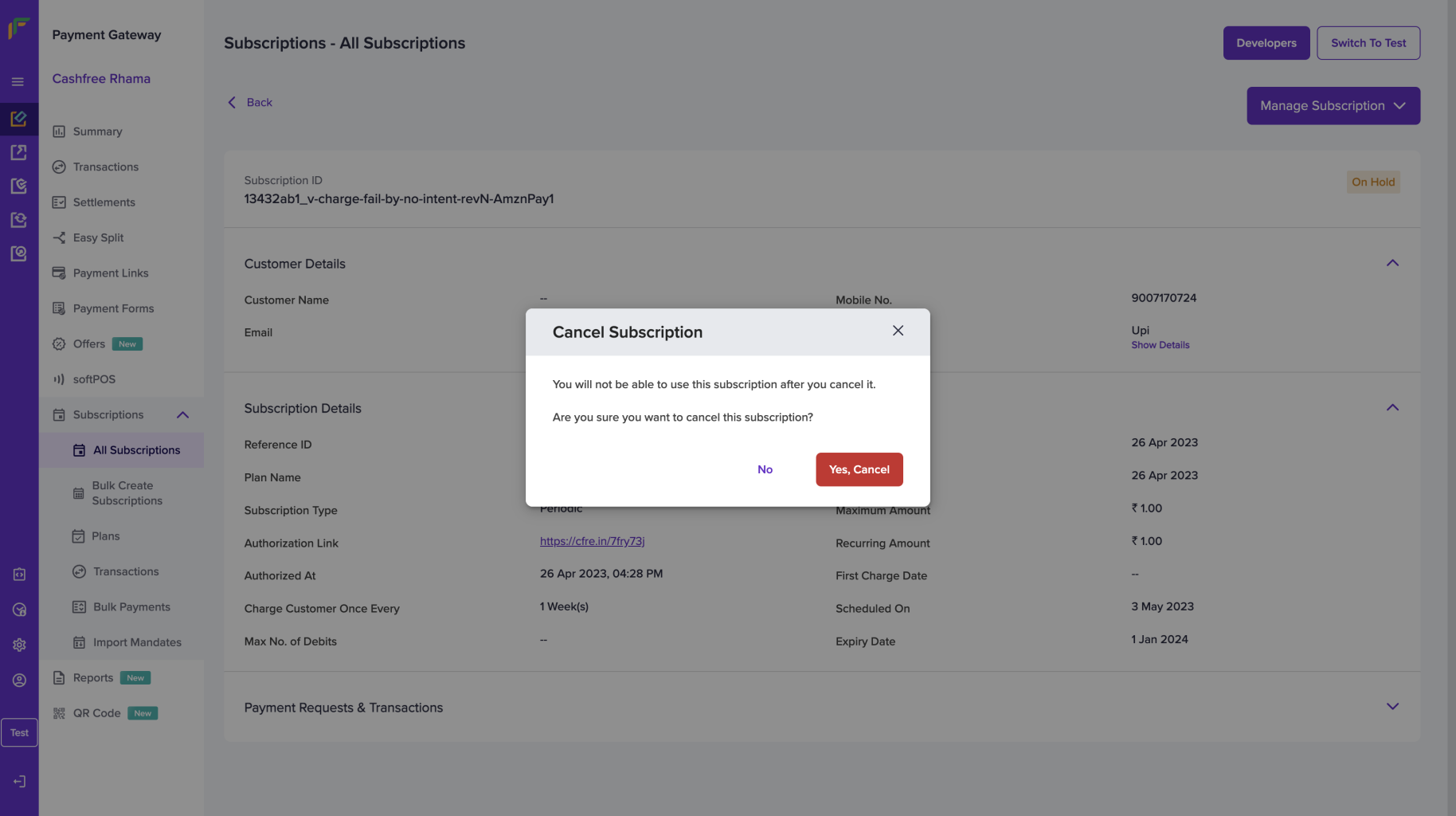The image size is (1456, 816).
Task: Click the developer code brackets icon
Action: click(x=19, y=574)
